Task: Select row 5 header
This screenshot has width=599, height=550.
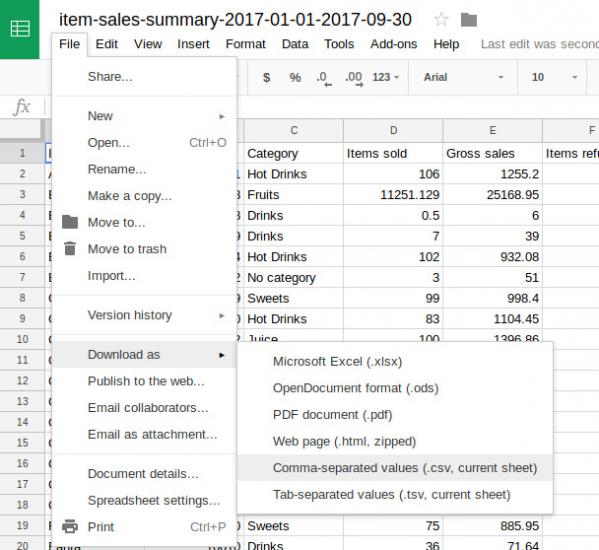Action: 22,236
